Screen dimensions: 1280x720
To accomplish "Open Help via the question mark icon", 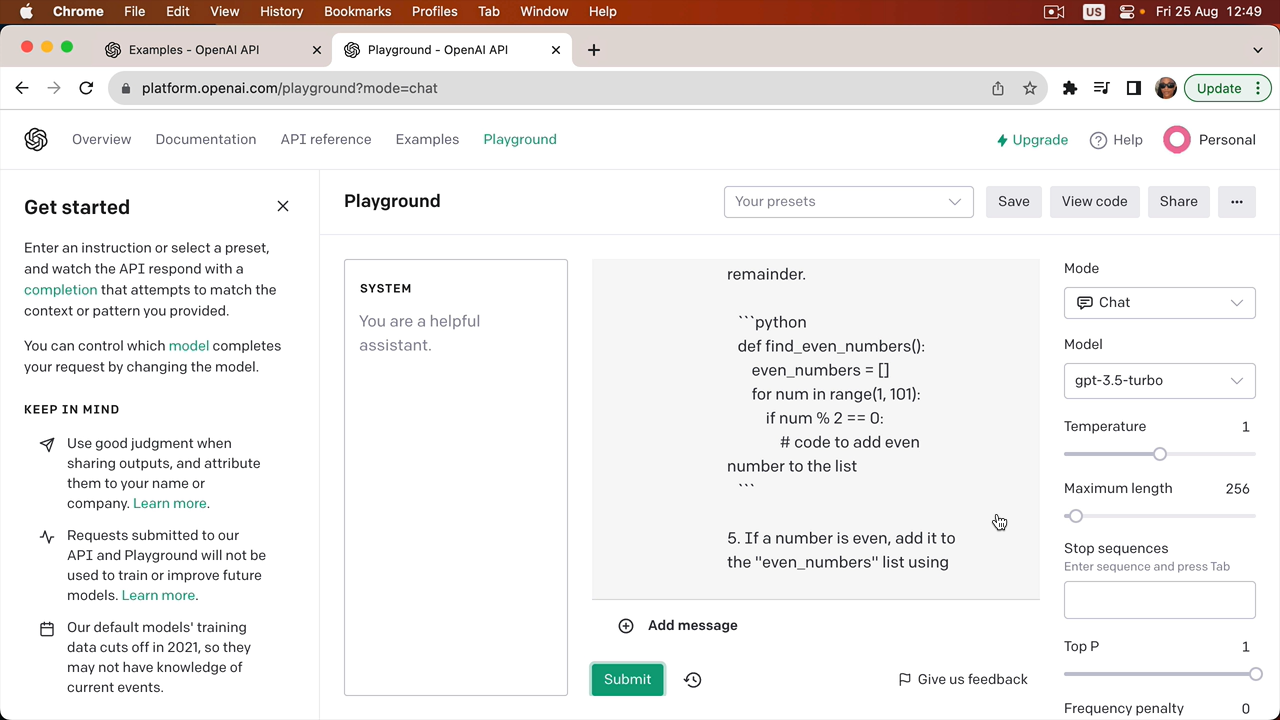I will point(1098,140).
